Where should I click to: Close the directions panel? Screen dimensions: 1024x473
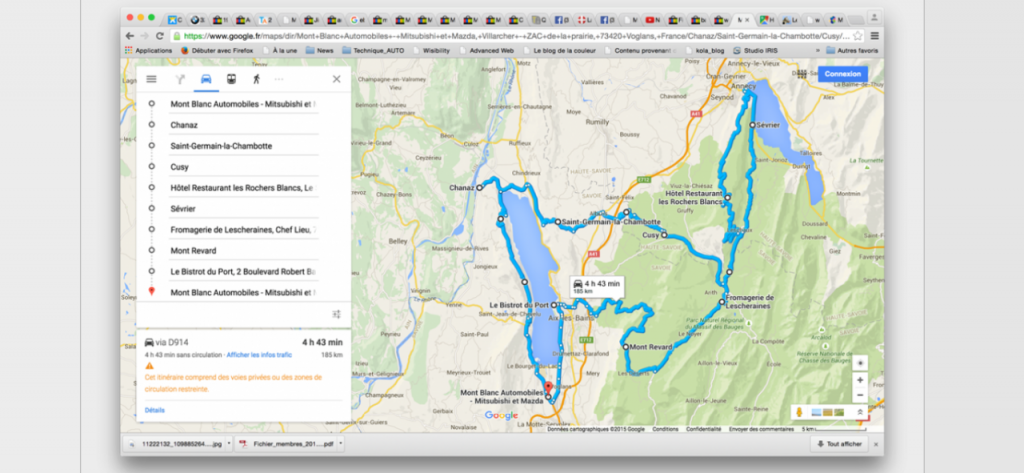pos(336,79)
